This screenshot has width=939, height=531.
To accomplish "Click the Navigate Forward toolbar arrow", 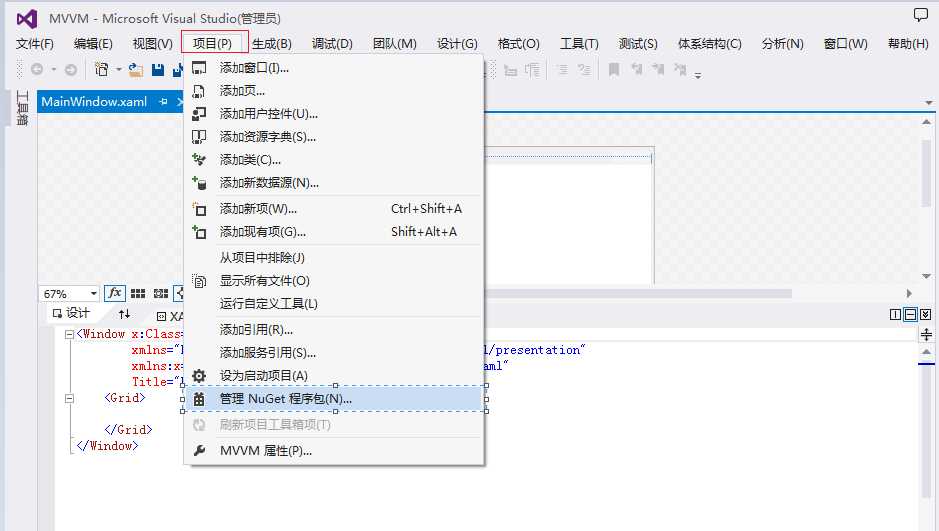I will tap(71, 70).
